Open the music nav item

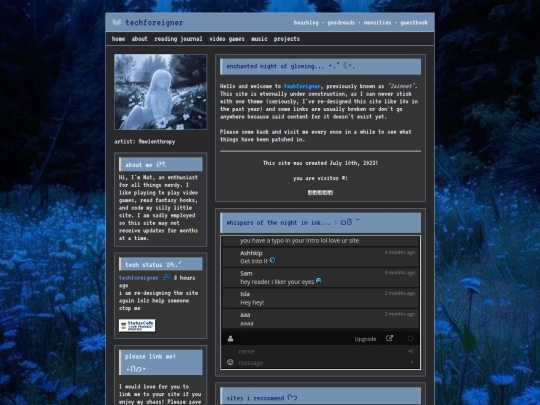point(259,39)
